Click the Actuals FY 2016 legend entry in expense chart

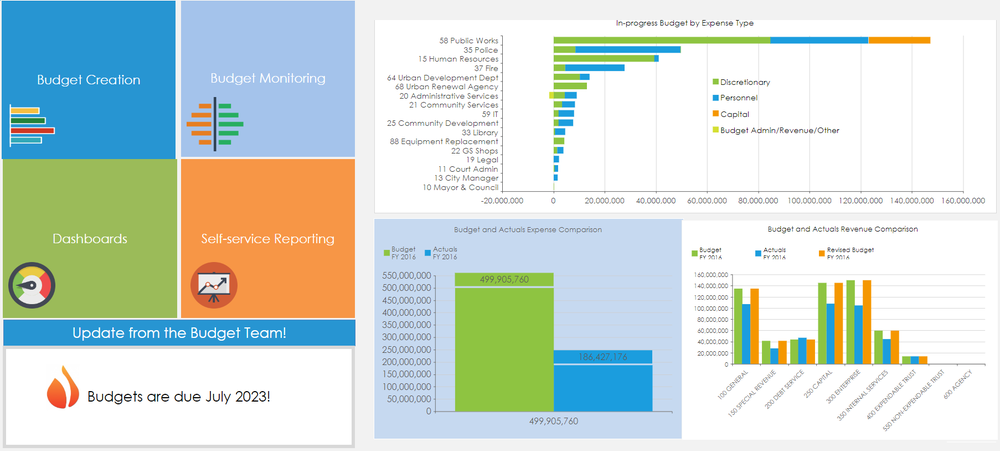point(441,253)
